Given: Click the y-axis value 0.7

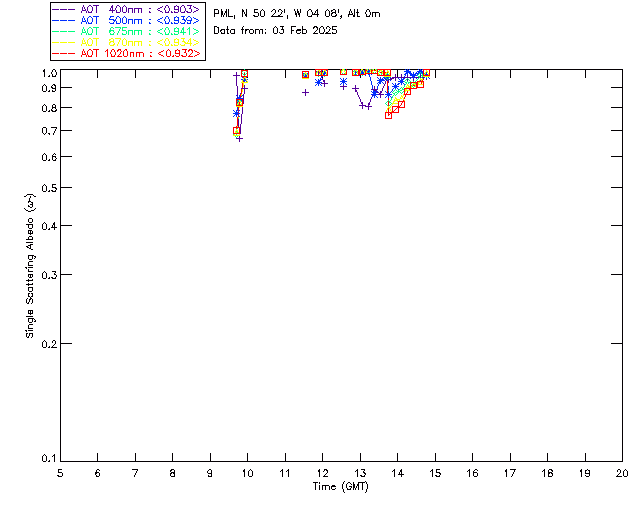Looking at the screenshot, I should (49, 131).
